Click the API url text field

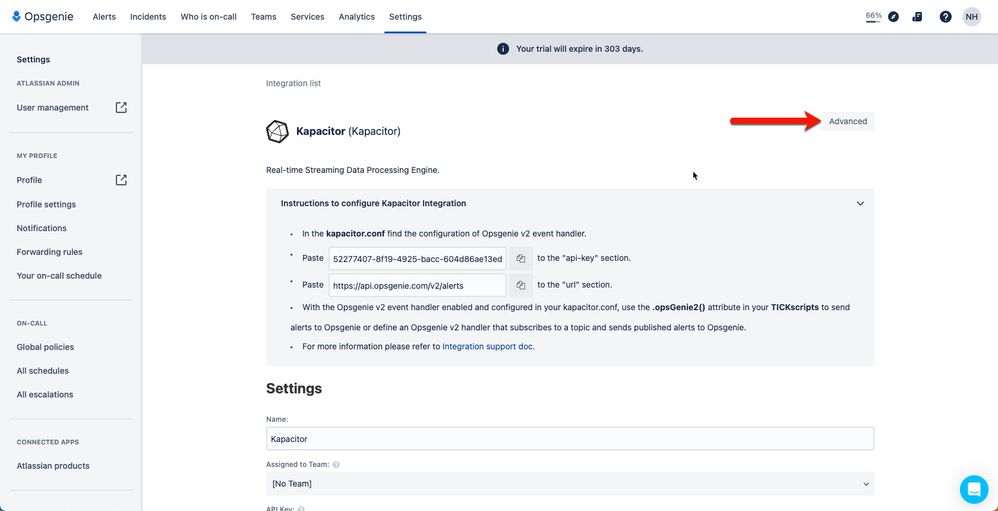(x=418, y=285)
